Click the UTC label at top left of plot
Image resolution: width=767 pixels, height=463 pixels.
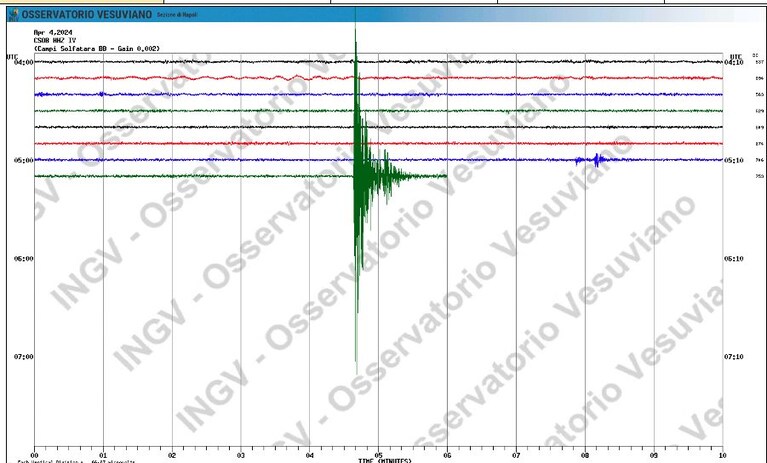(12, 57)
